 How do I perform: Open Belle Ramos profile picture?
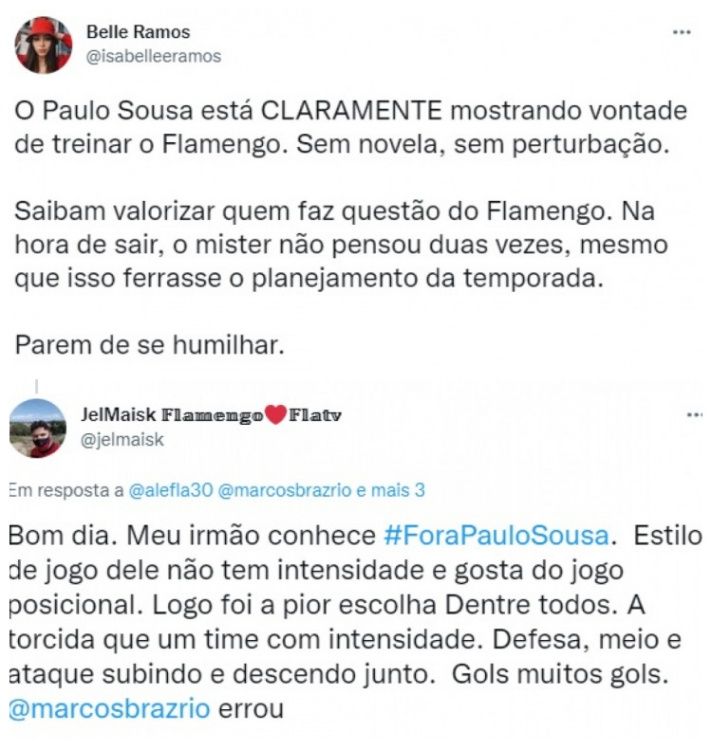43,45
